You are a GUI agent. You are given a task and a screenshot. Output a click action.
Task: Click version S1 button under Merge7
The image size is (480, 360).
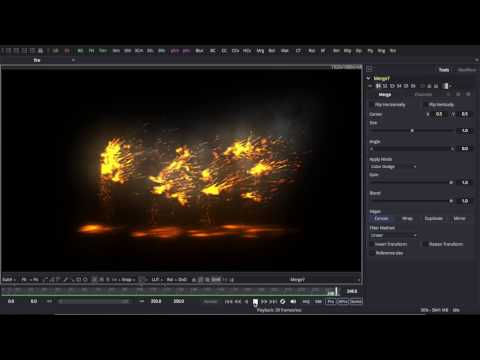coord(378,86)
